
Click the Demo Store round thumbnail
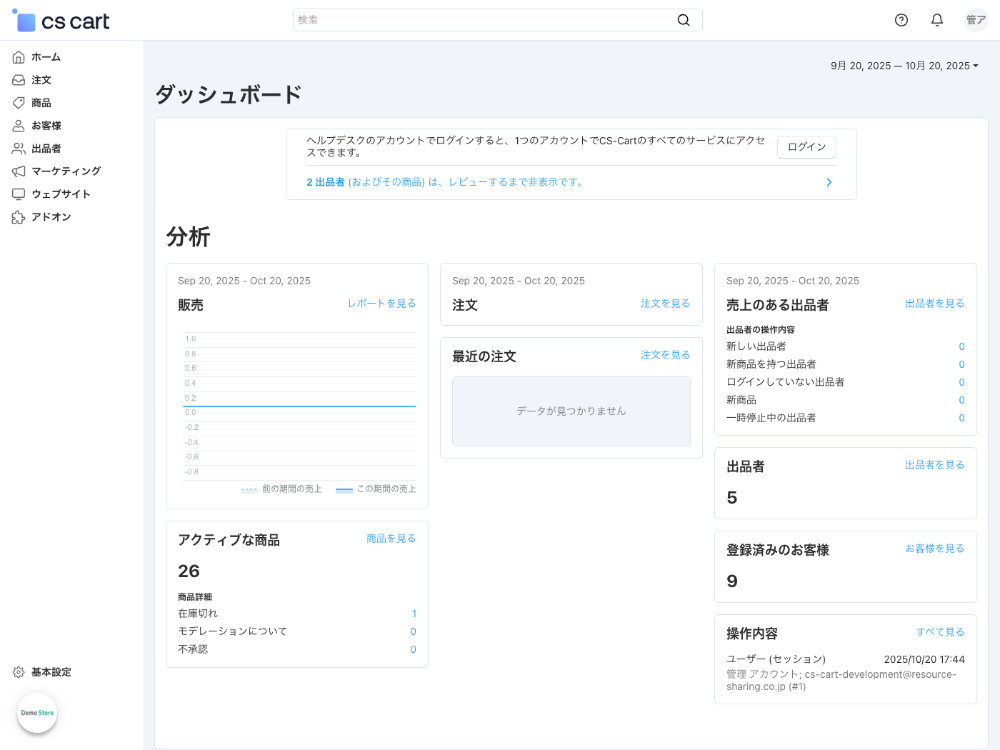point(37,713)
